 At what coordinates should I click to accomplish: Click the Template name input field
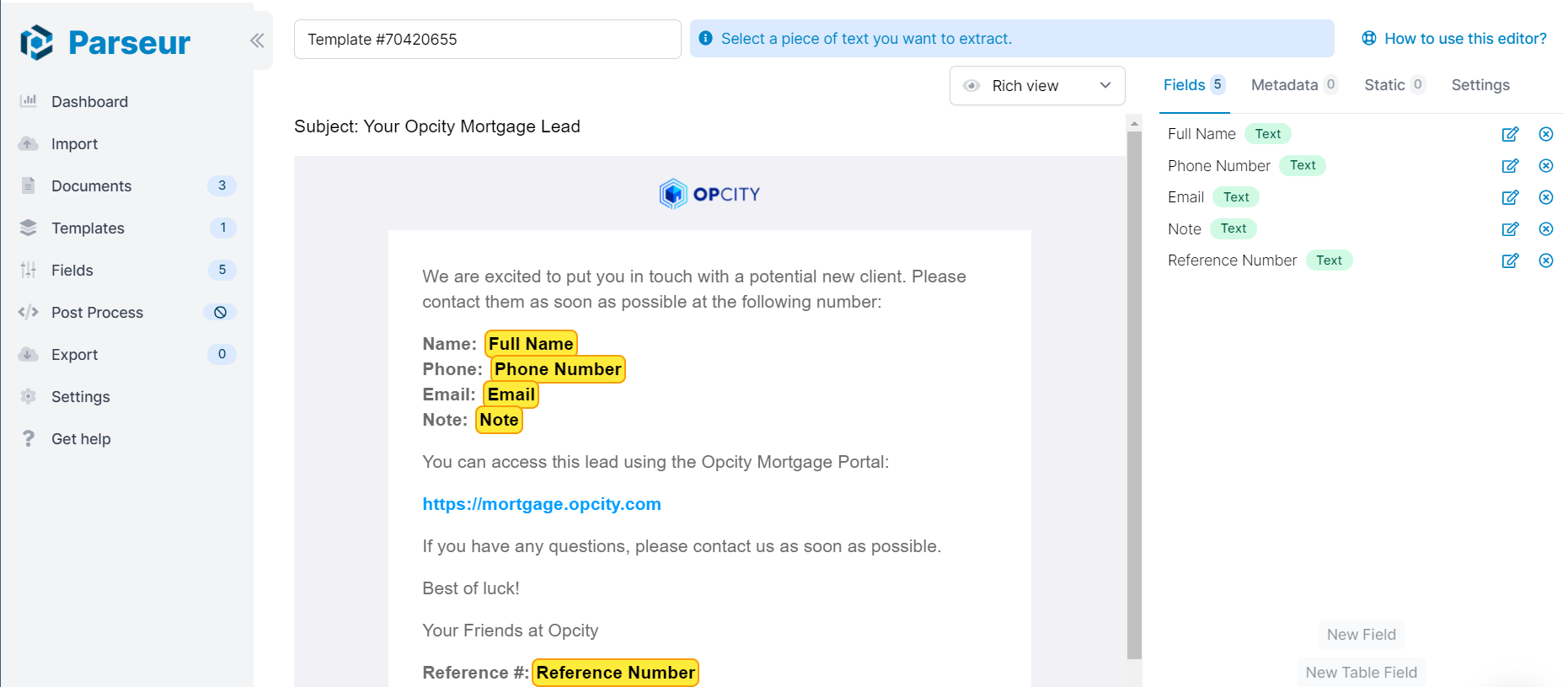[x=487, y=40]
